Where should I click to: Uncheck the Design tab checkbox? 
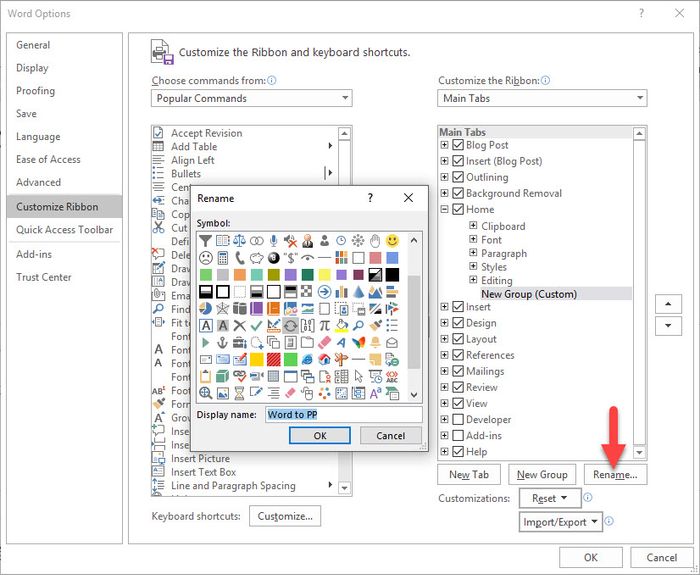458,322
